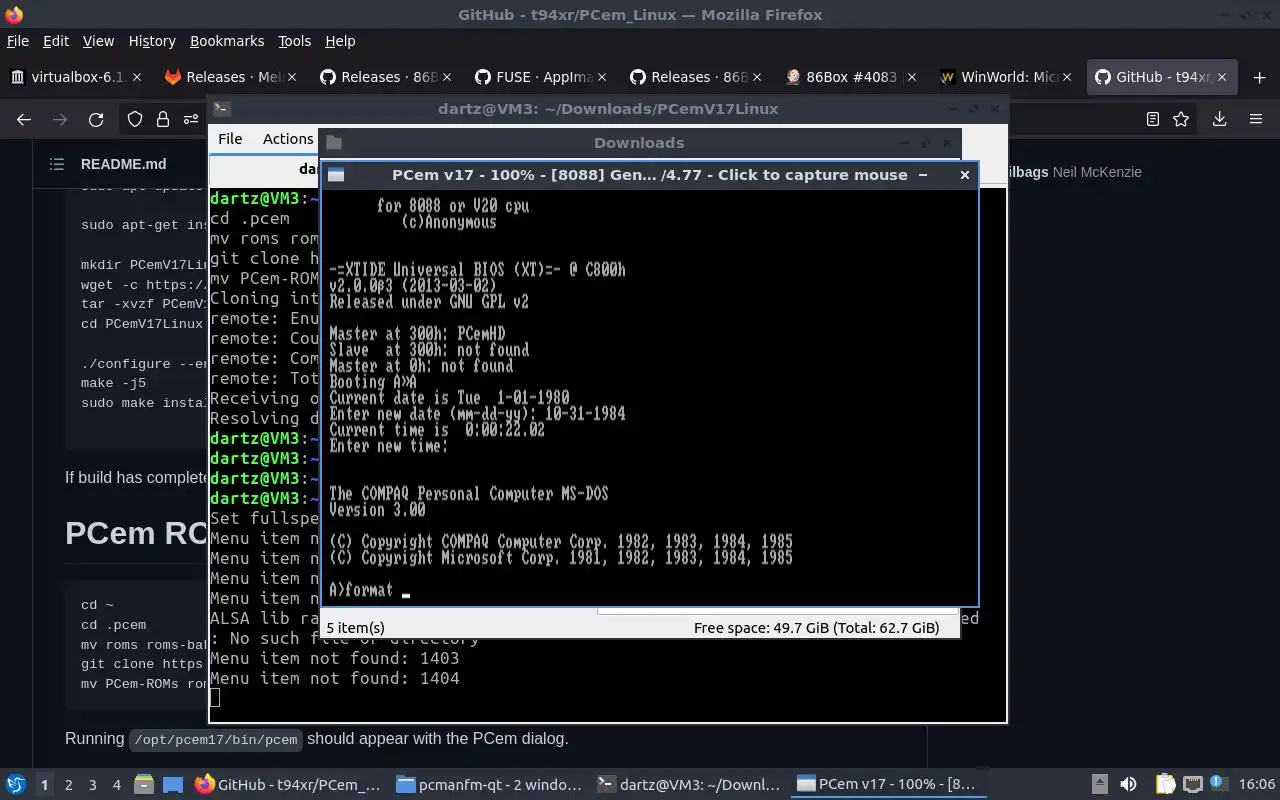Launch file manager from taskbar quicklaunch

pos(143,785)
